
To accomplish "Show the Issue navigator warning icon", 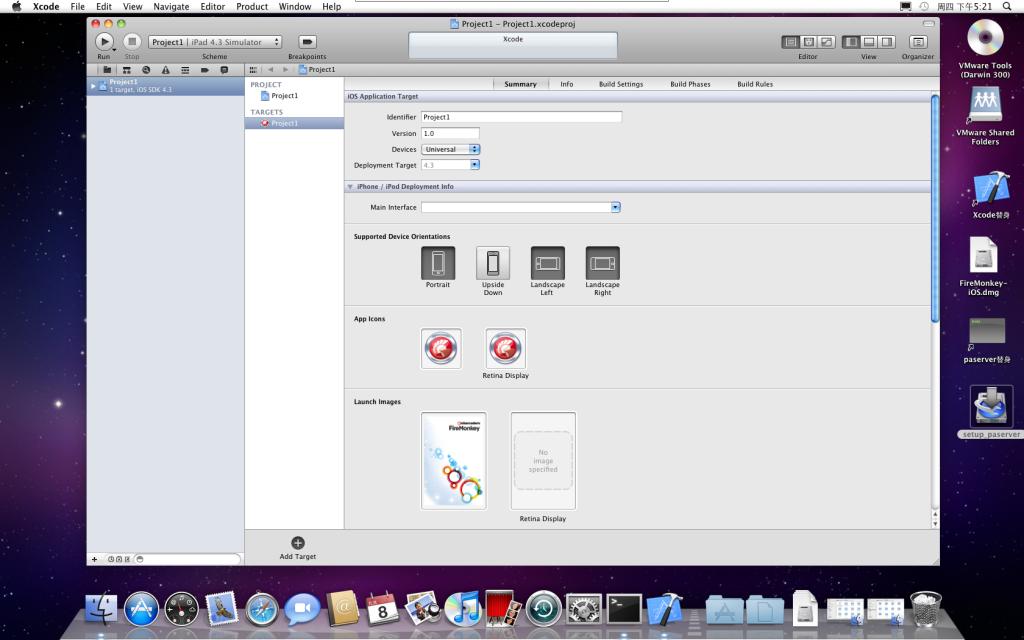I will click(166, 70).
